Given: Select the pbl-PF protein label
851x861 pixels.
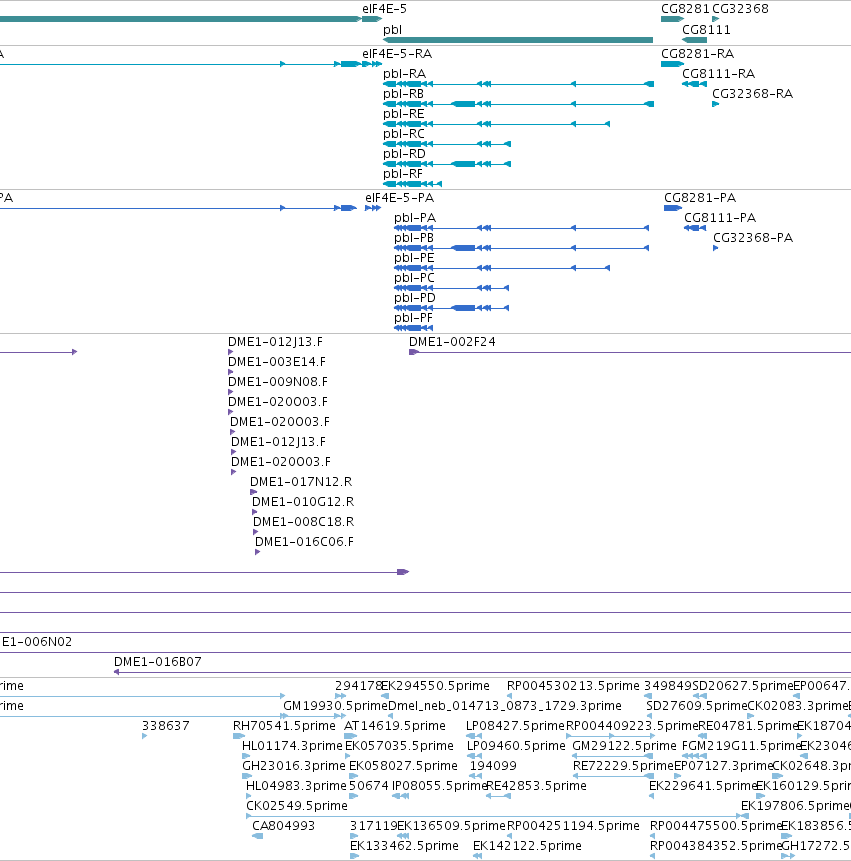Looking at the screenshot, I should [413, 318].
